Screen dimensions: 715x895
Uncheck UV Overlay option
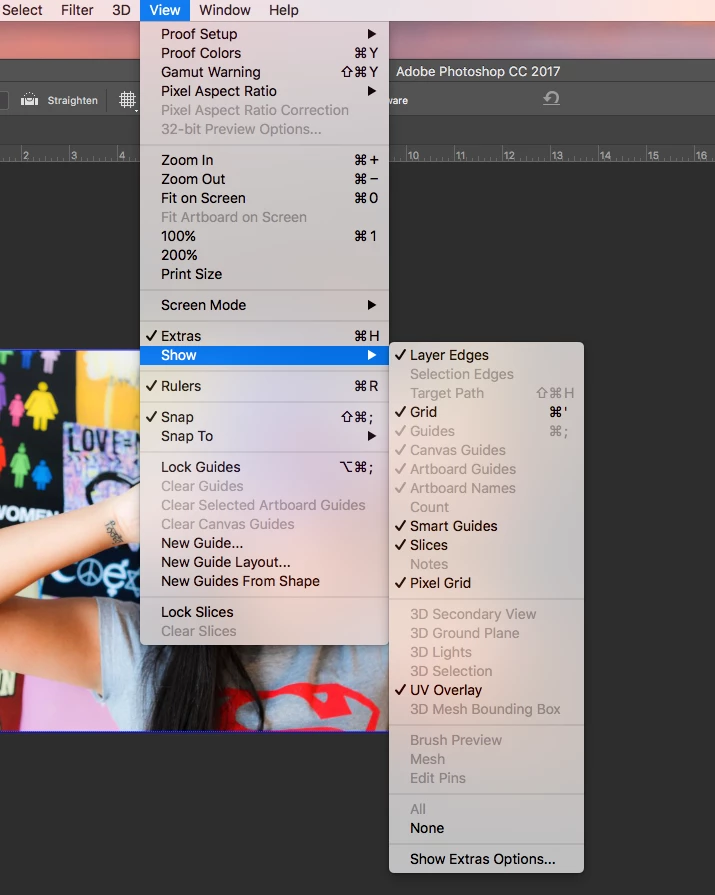click(x=486, y=690)
